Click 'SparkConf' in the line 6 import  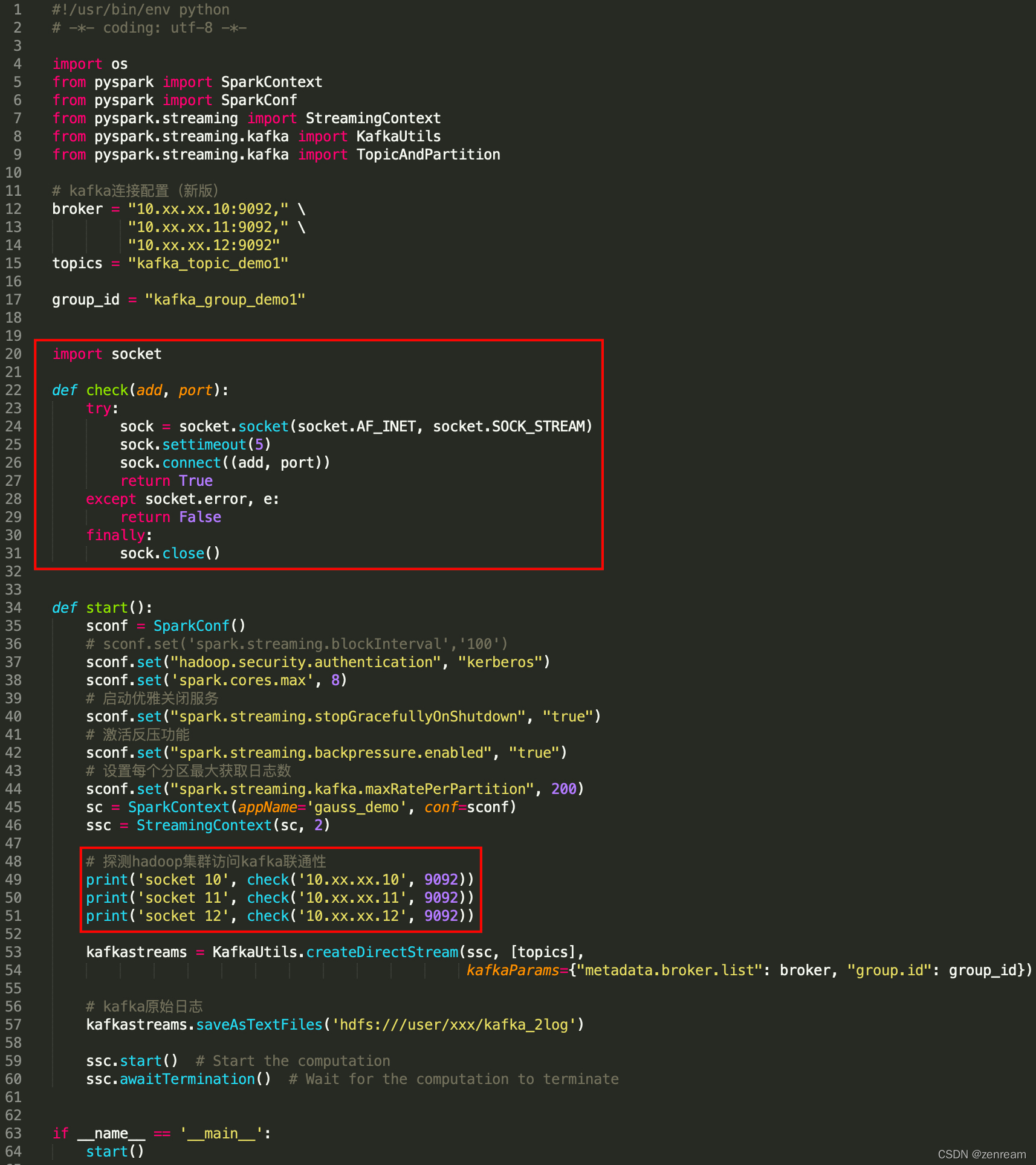pos(259,100)
